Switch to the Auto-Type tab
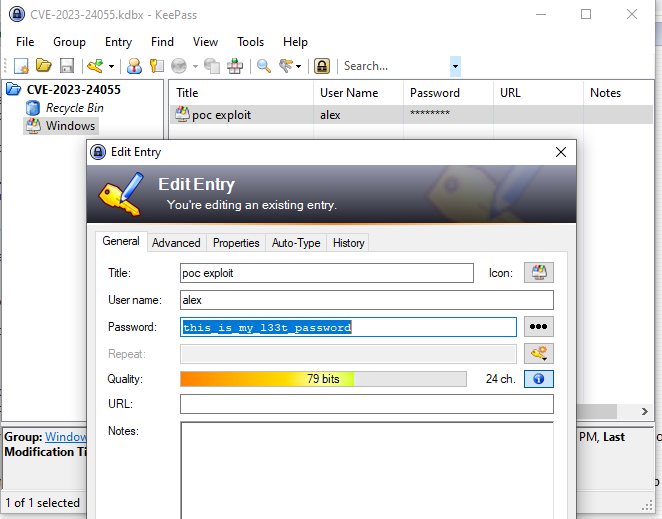This screenshot has width=662, height=519. [296, 243]
